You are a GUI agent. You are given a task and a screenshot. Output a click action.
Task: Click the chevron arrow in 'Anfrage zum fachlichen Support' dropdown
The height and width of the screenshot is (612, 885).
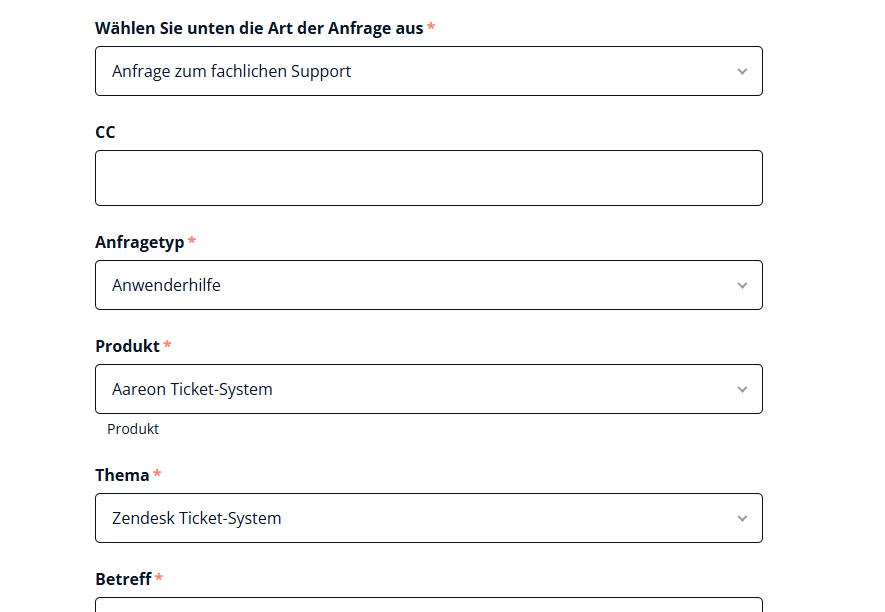(742, 71)
